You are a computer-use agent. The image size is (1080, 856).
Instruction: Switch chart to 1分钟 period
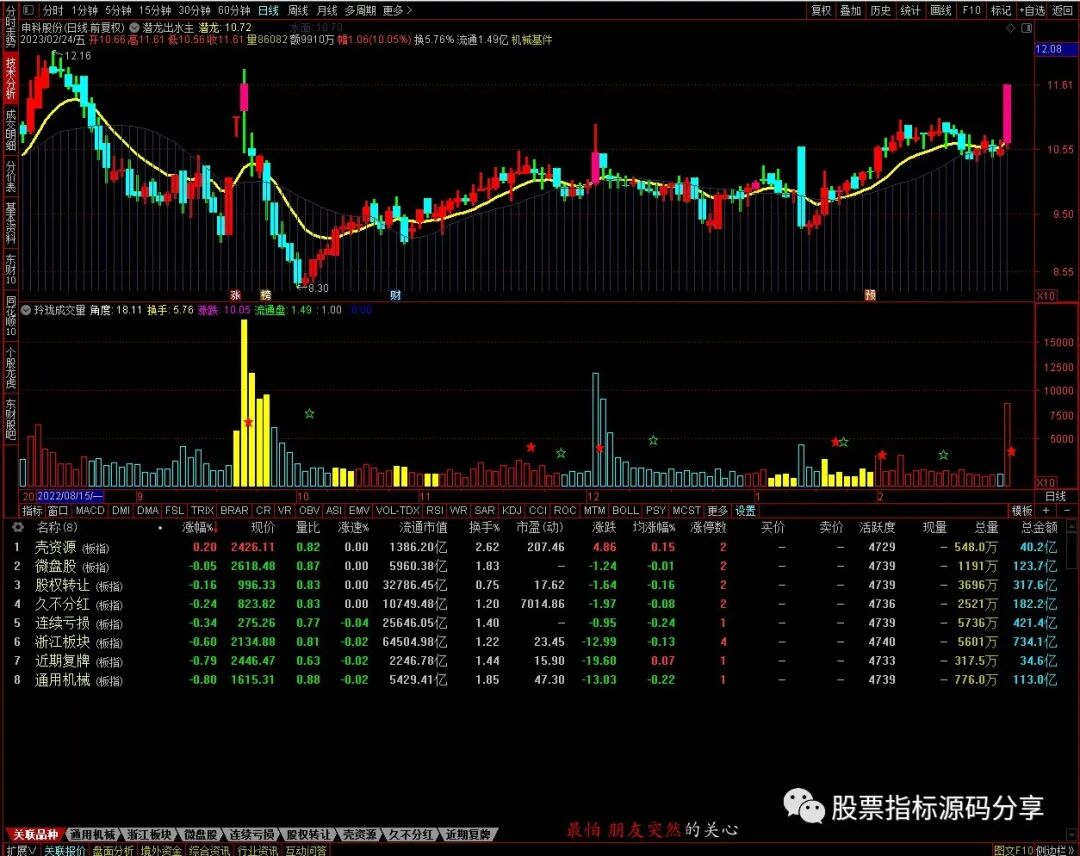(x=83, y=10)
